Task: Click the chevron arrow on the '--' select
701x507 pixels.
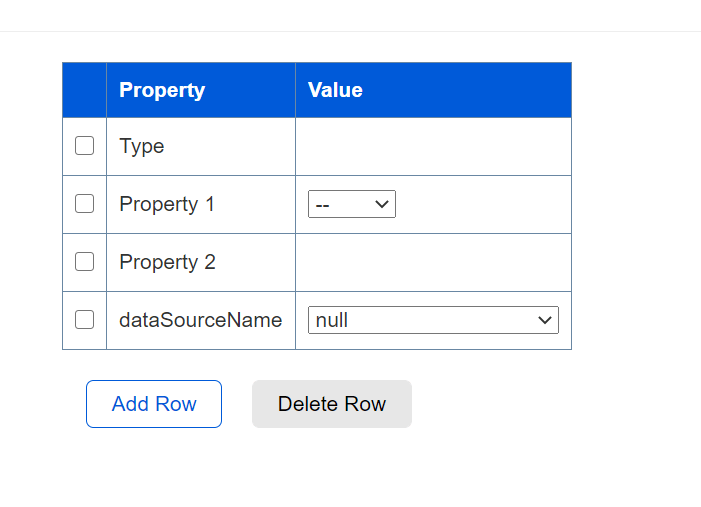Action: pos(381,204)
